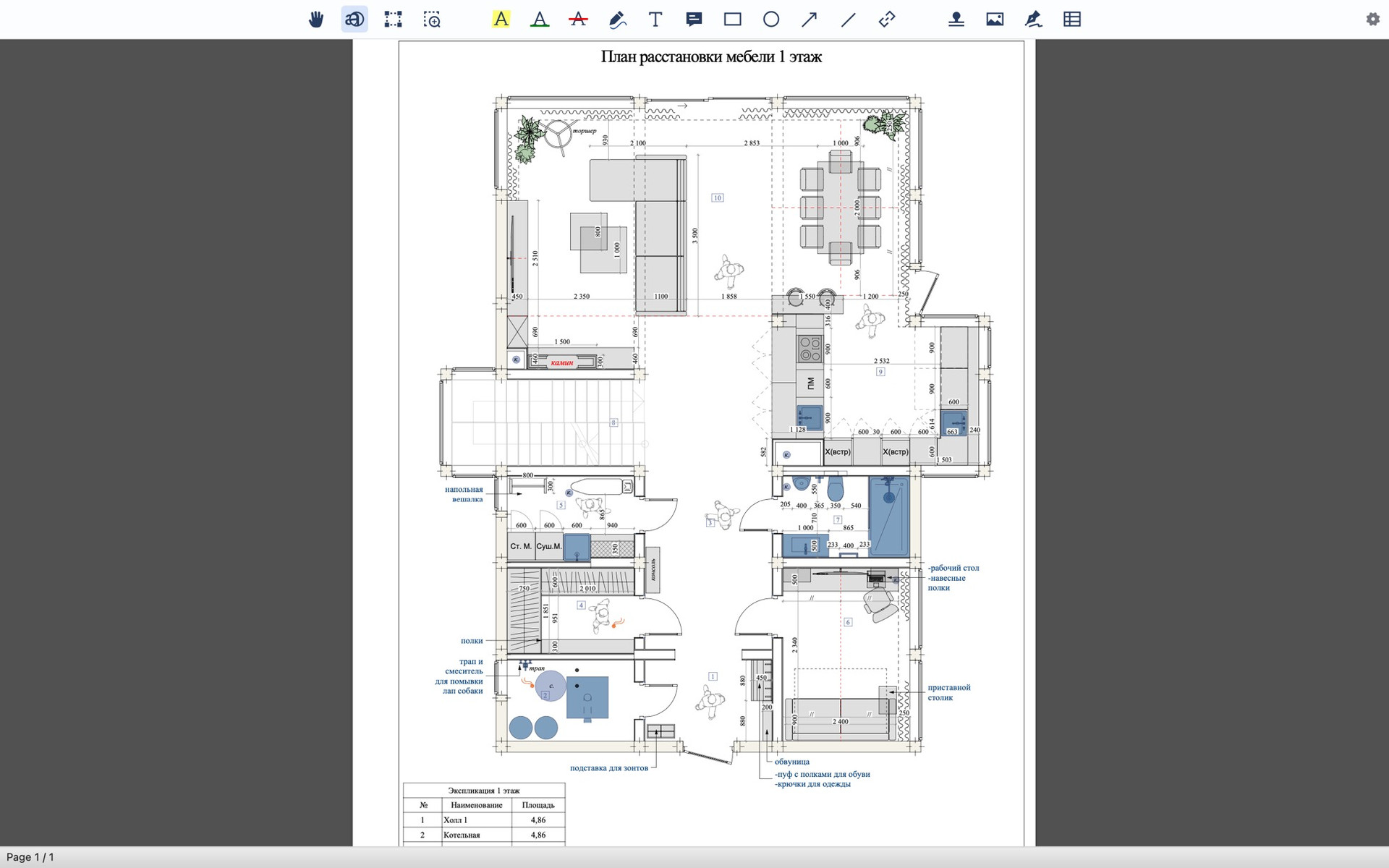Viewport: 1389px width, 868px height.
Task: Click the table form tool
Action: click(1072, 20)
